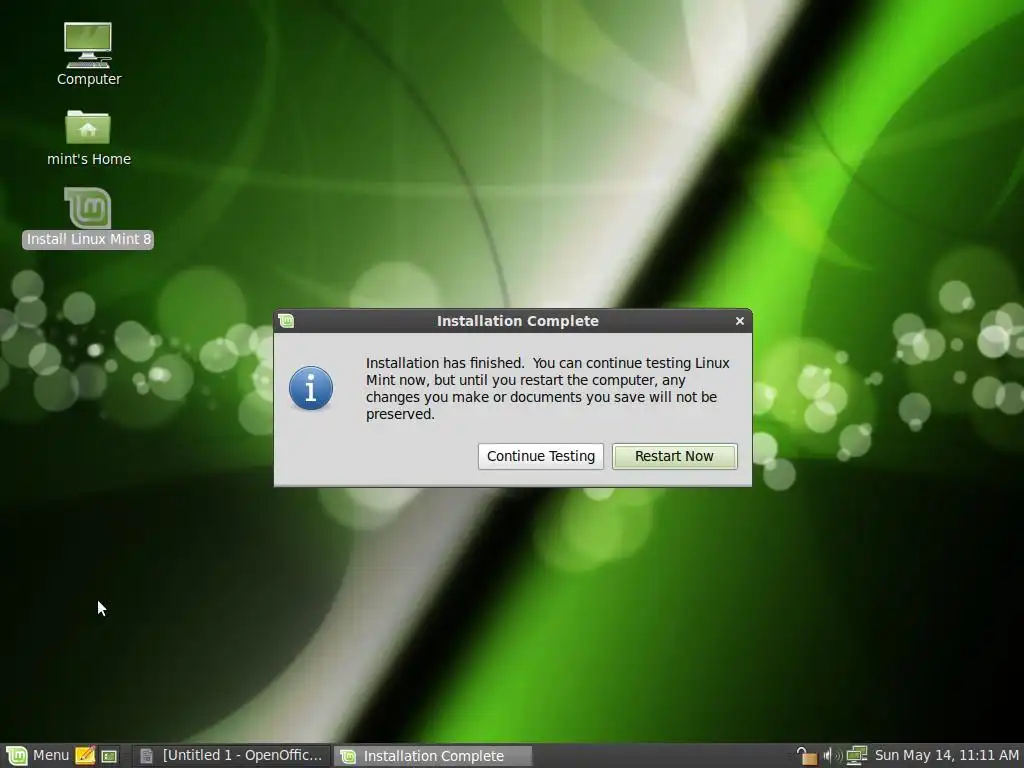The image size is (1024, 768).
Task: Click the padlock update icon in tray
Action: coord(807,756)
